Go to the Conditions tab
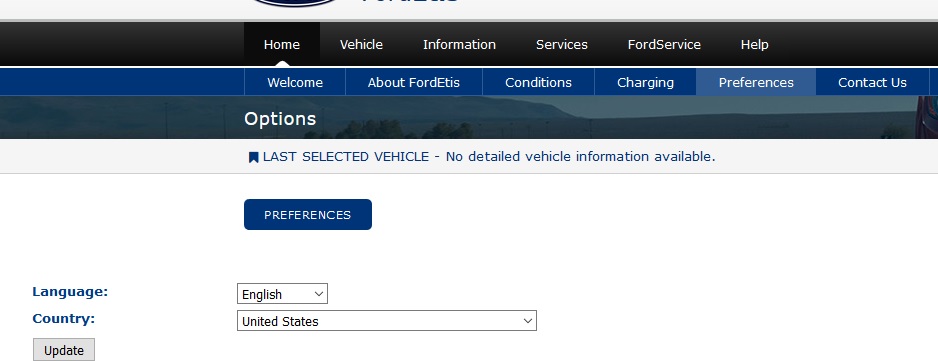 pyautogui.click(x=538, y=83)
